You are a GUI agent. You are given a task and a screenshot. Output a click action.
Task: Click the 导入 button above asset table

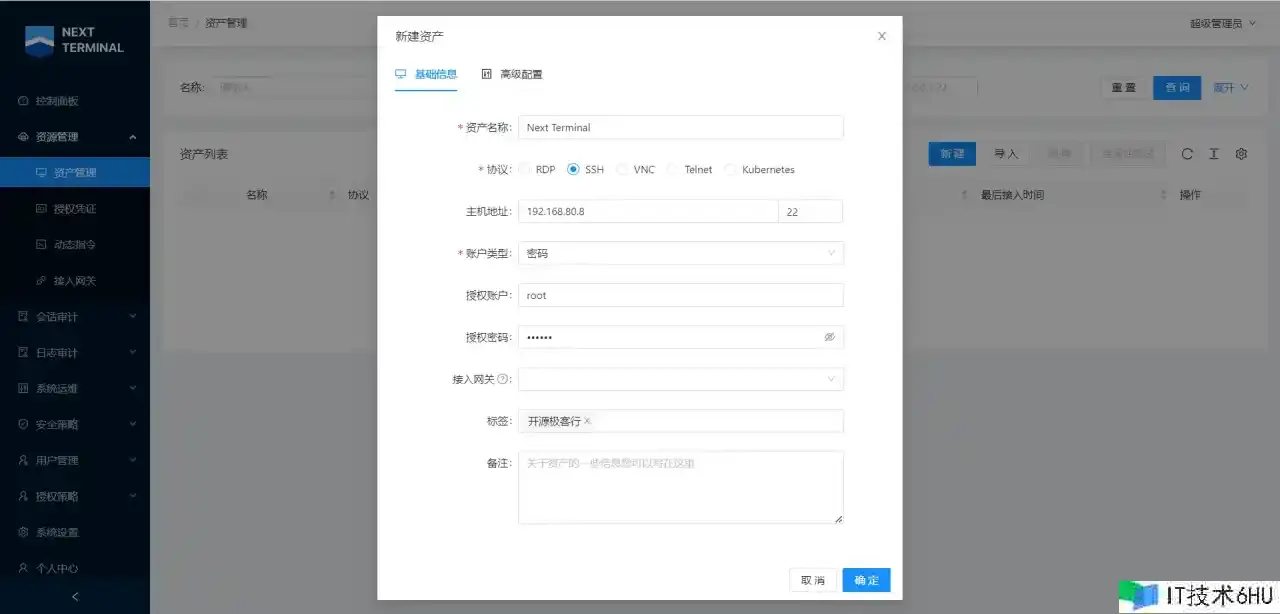pyautogui.click(x=1006, y=154)
